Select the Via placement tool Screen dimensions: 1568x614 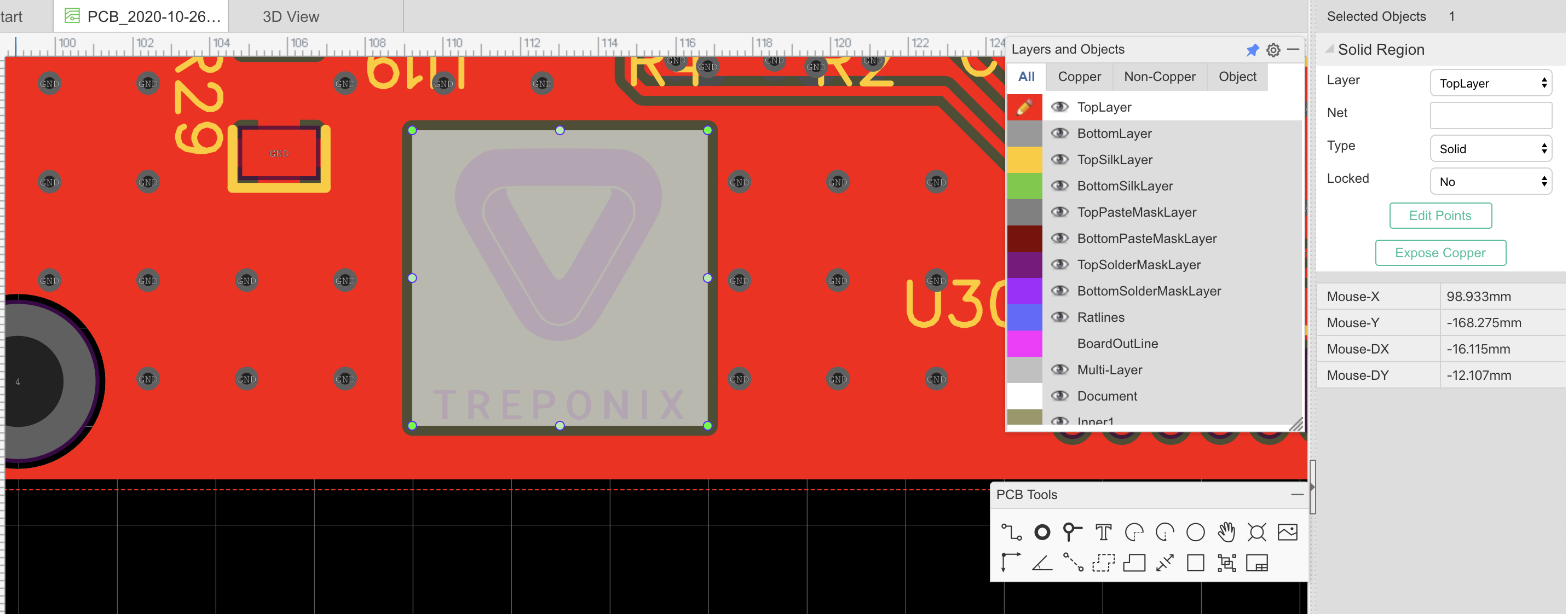(x=1073, y=532)
